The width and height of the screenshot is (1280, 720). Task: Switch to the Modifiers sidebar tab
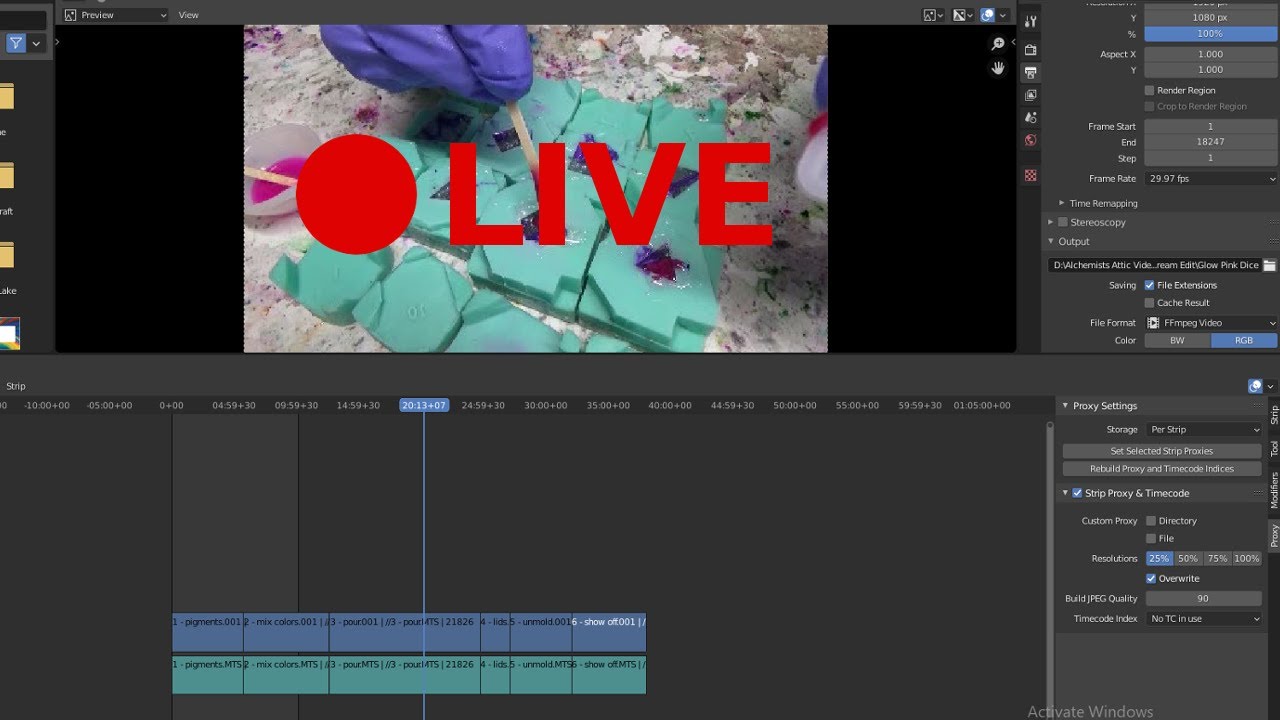click(x=1274, y=491)
